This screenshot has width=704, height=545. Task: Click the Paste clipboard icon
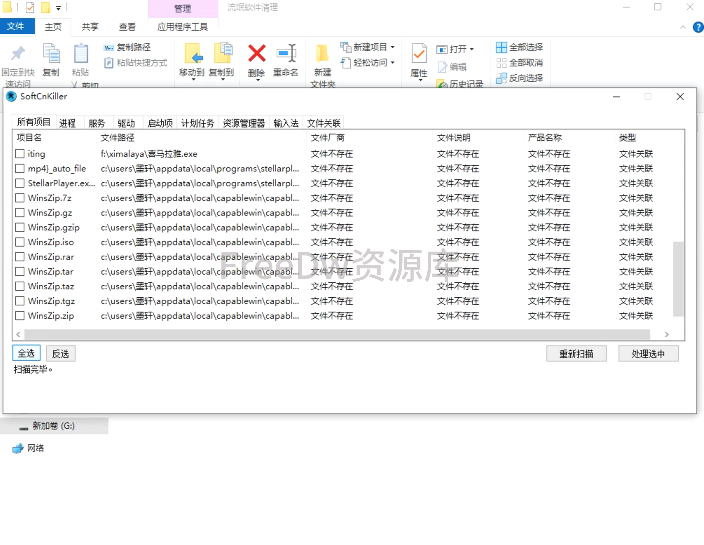81,53
